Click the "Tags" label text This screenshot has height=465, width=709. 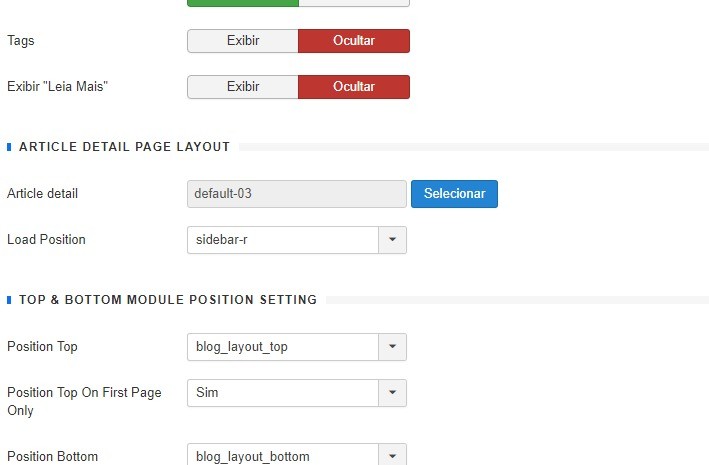20,41
